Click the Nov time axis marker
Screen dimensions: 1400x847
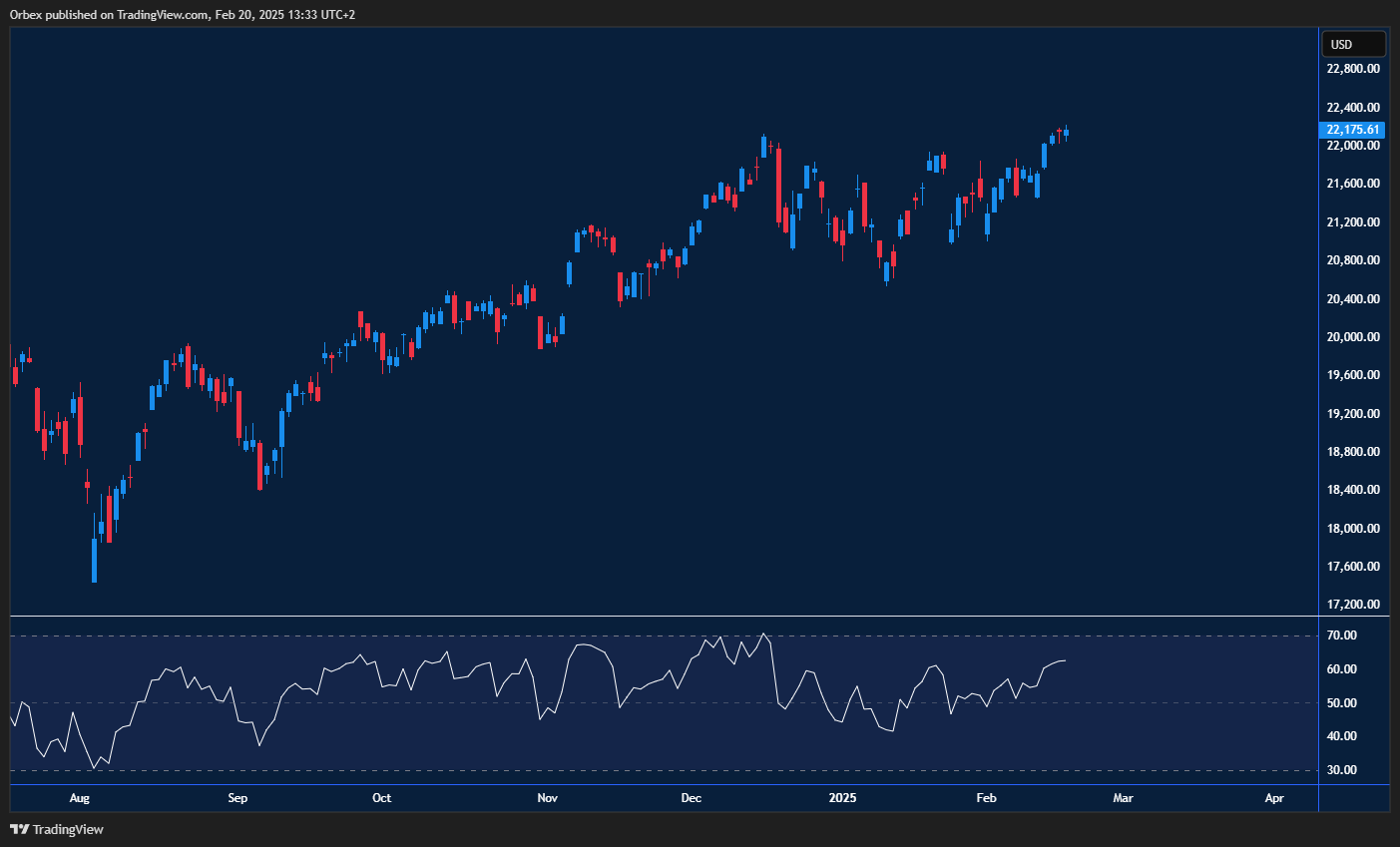[x=547, y=798]
